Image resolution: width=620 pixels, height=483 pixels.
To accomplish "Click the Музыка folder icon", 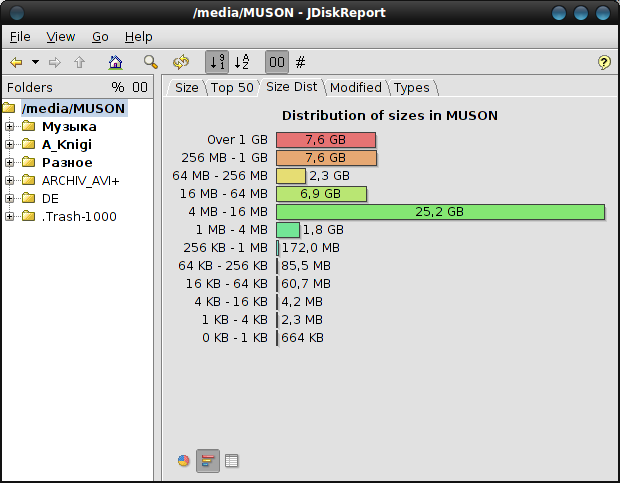I will pyautogui.click(x=28, y=126).
